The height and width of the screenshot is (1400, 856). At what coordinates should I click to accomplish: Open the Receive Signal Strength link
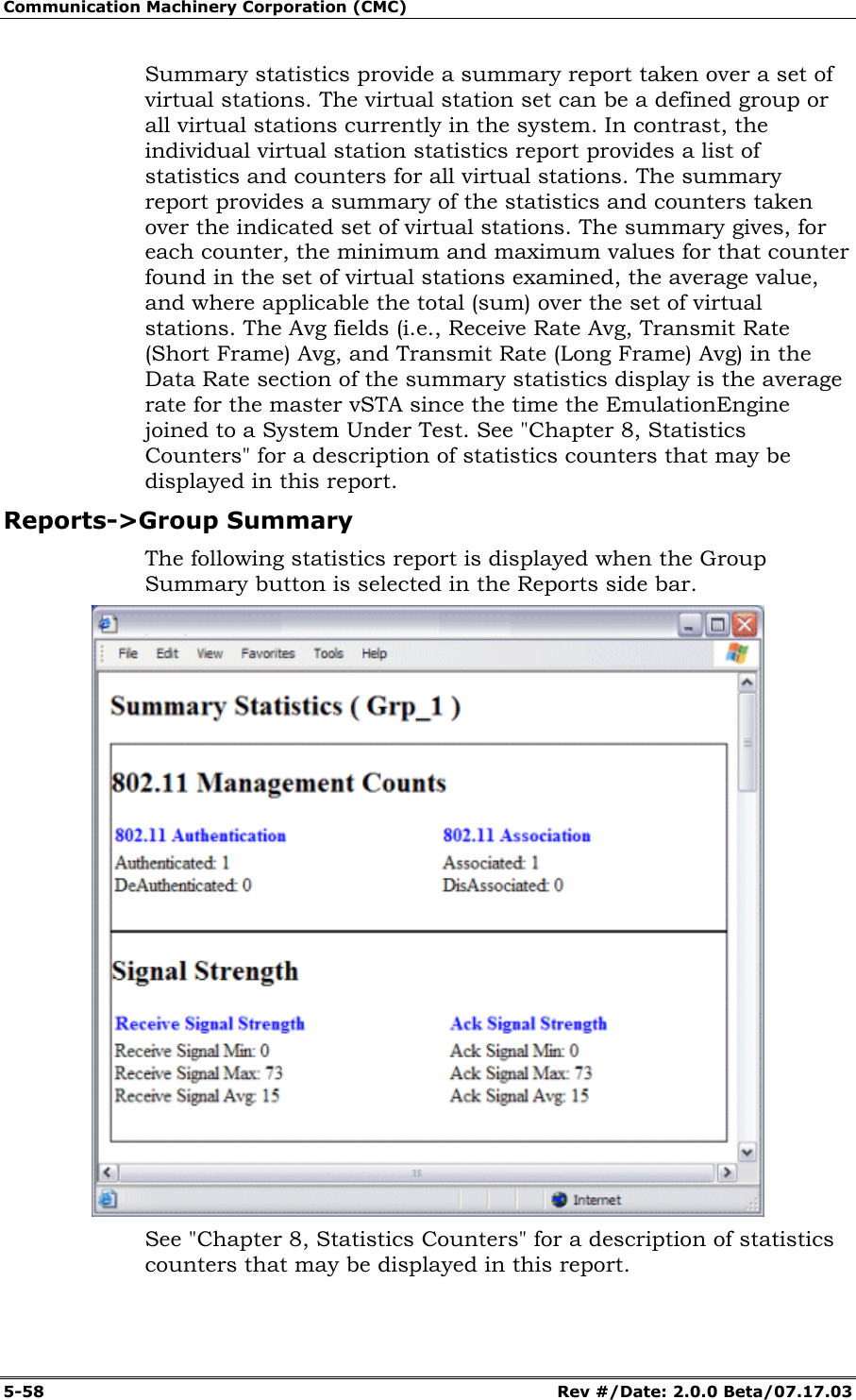pos(209,1024)
